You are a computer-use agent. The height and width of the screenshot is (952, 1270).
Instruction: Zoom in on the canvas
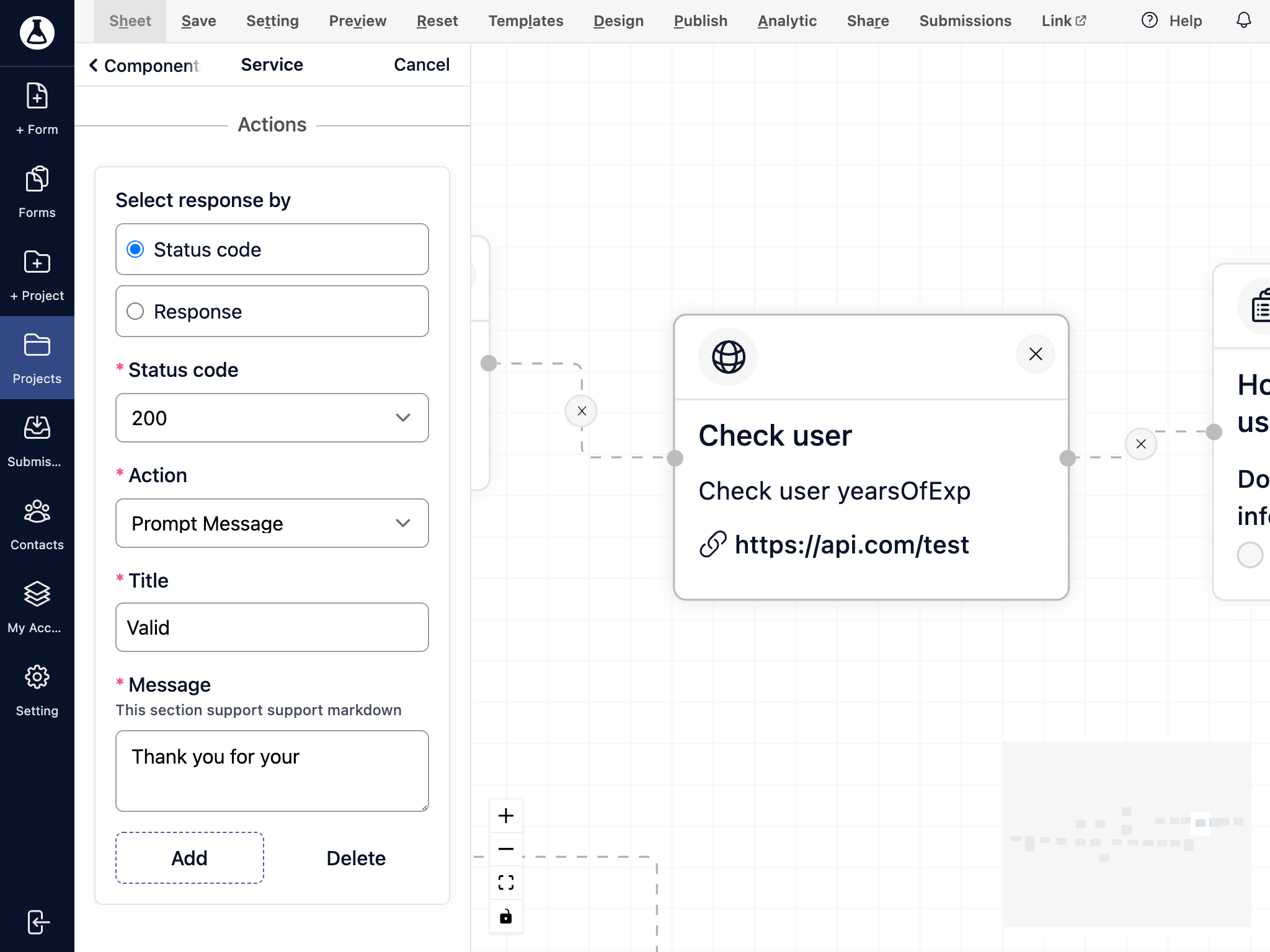coord(506,816)
